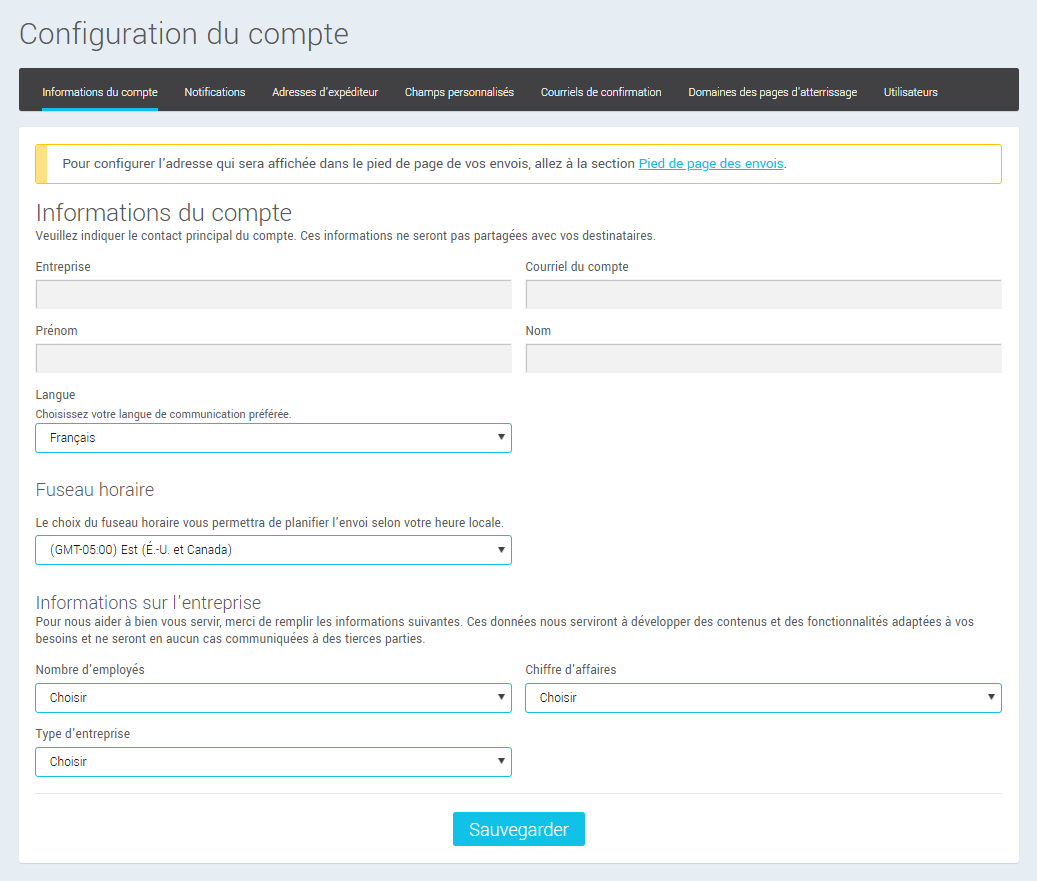Click inside the Entreprise input field
Viewport: 1037px width, 881px height.
[273, 293]
